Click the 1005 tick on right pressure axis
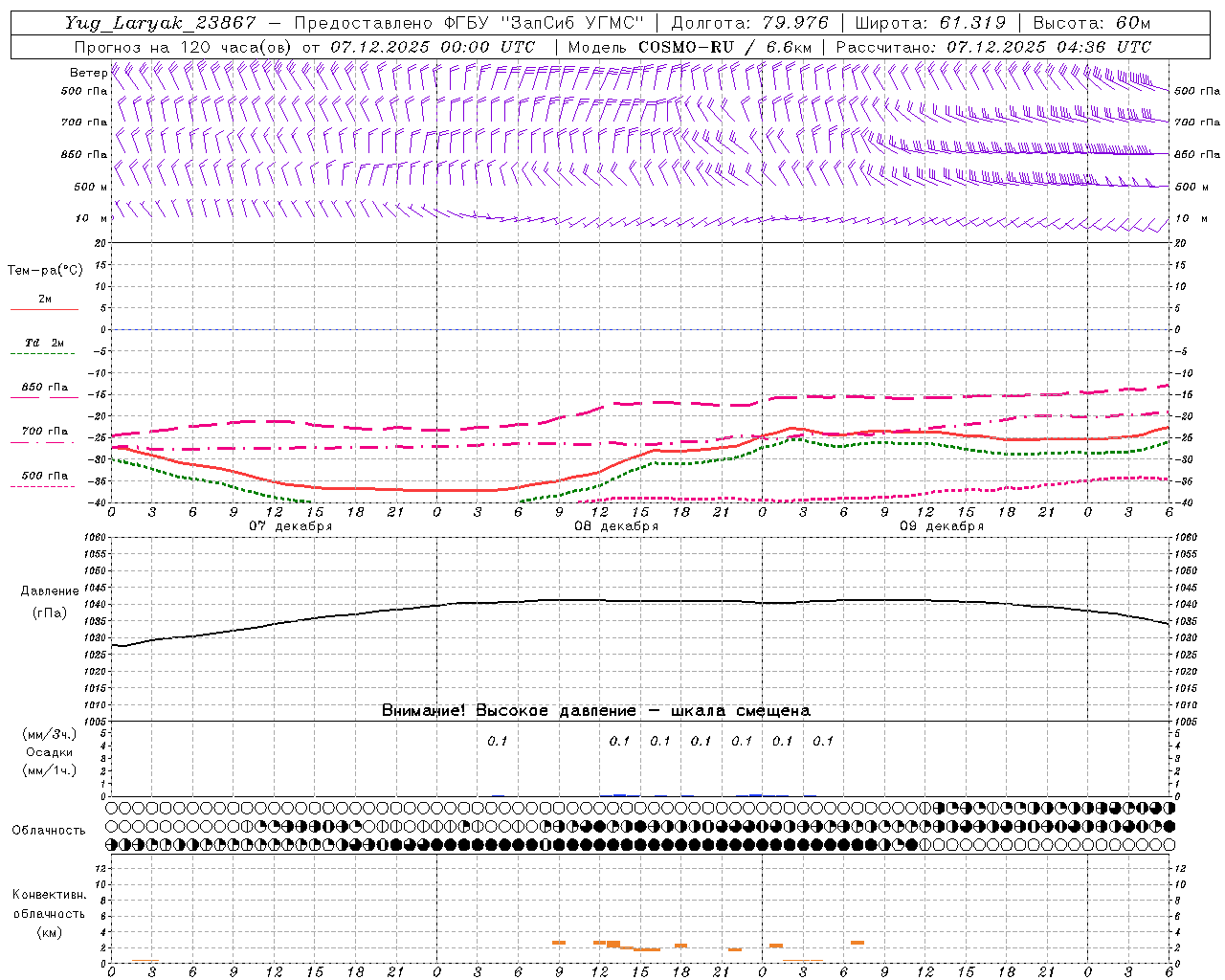The image size is (1225, 980). click(x=1186, y=722)
